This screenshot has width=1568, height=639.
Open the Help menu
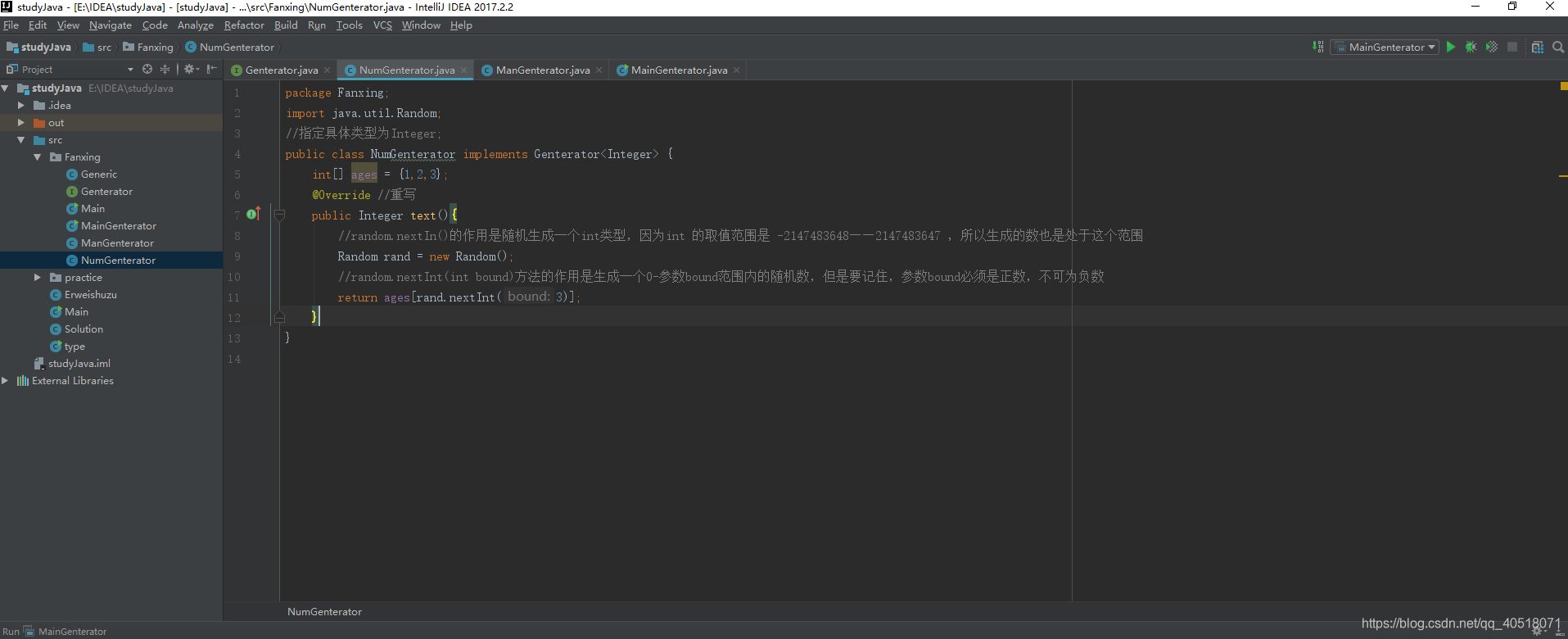461,25
